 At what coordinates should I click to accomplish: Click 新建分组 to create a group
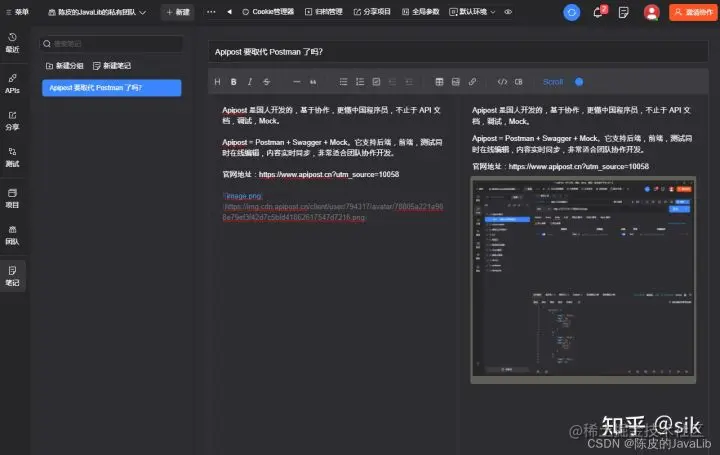[x=65, y=66]
